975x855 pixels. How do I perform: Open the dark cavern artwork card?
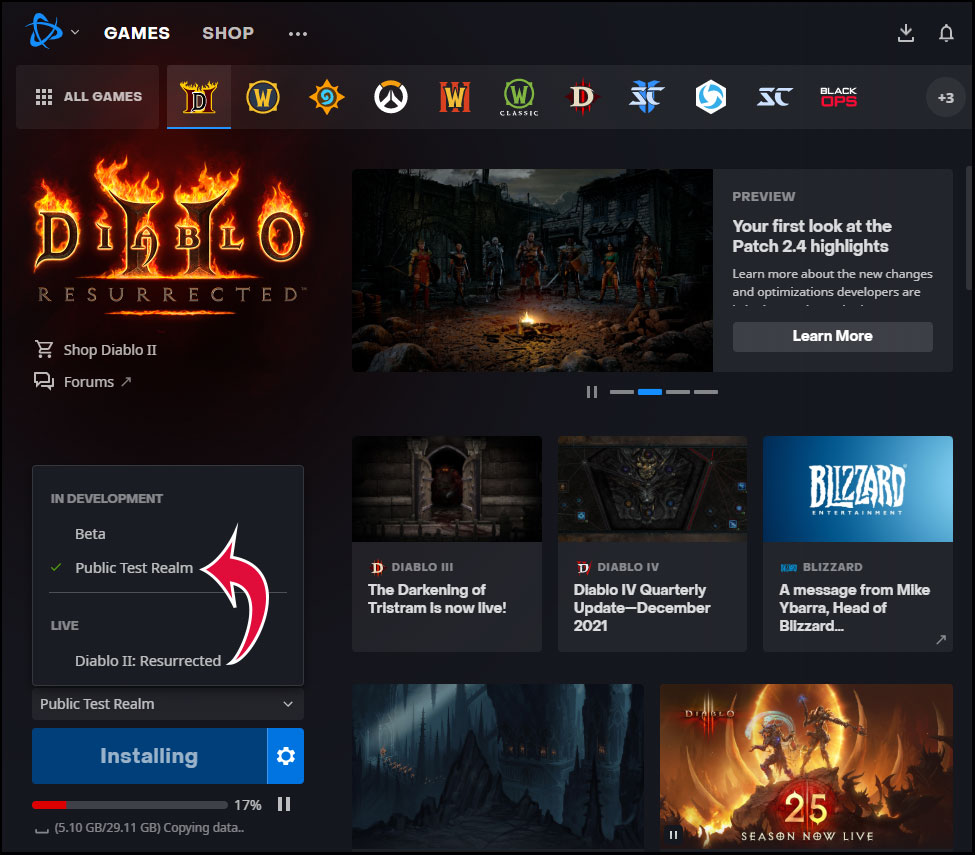coord(498,766)
